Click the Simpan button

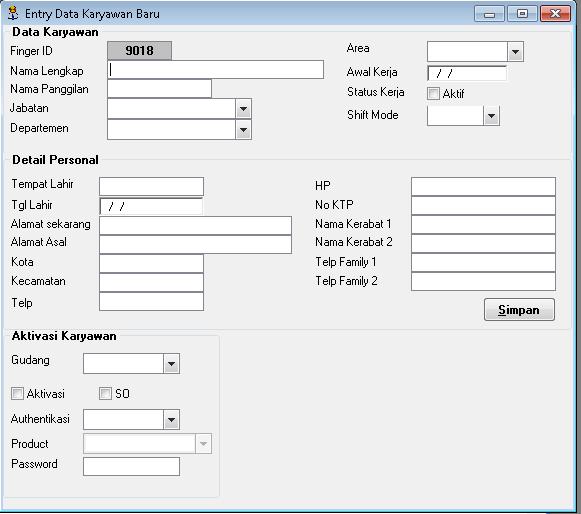pyautogui.click(x=519, y=309)
